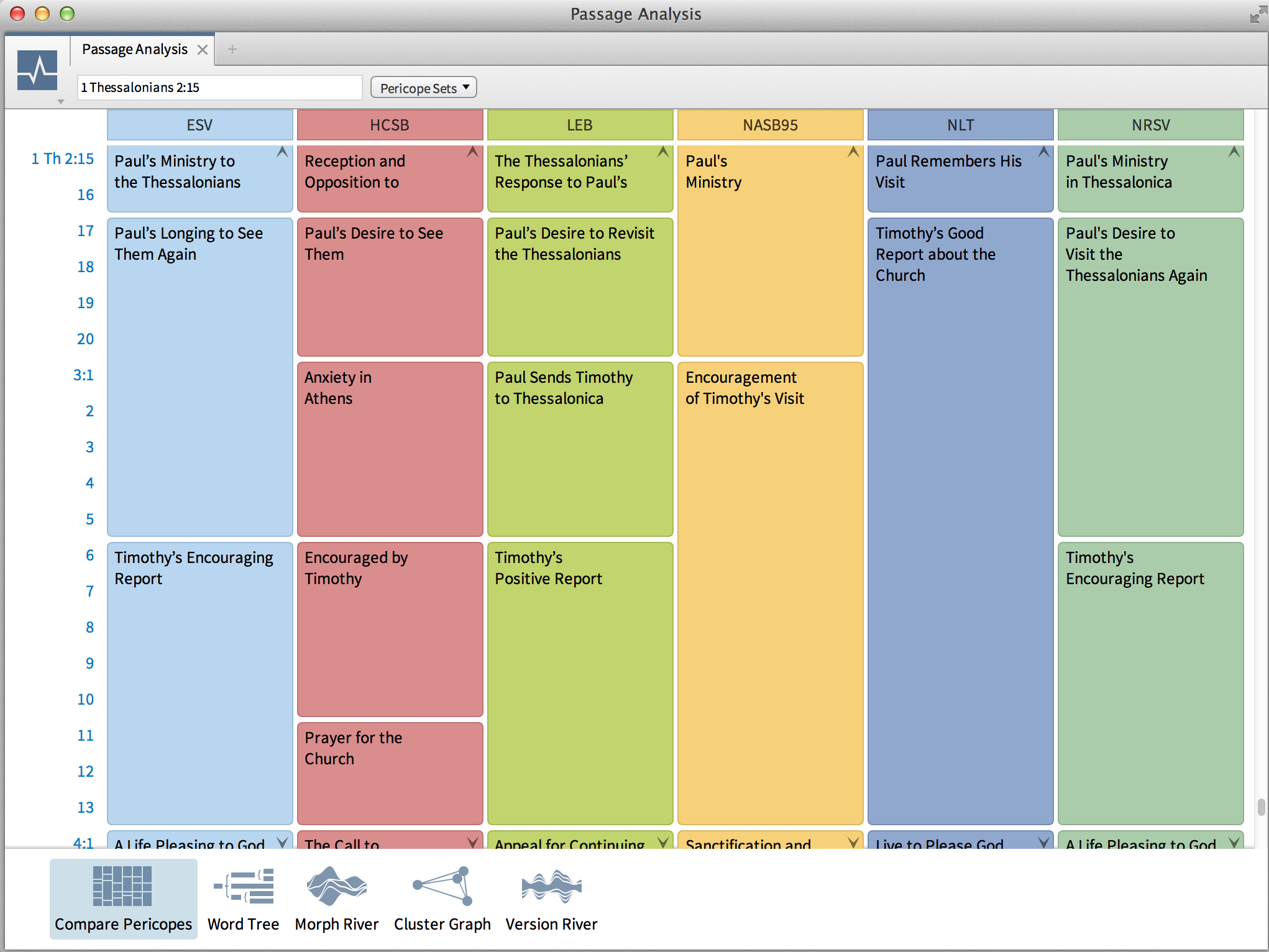
Task: Expand the ESV pericope upward with arrow
Action: (x=282, y=152)
